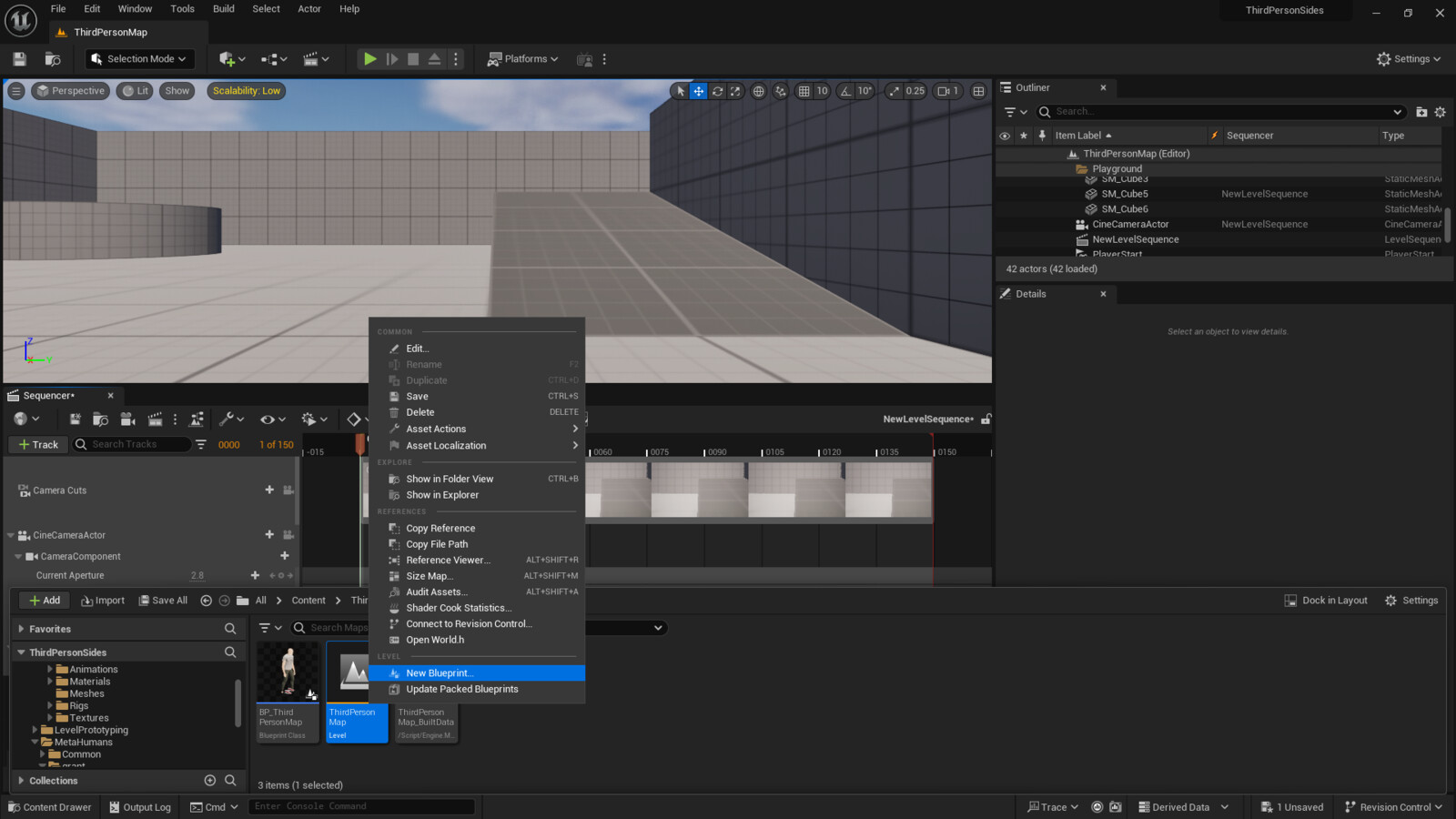Expand the Animations folder
1456x819 pixels.
tap(50, 670)
